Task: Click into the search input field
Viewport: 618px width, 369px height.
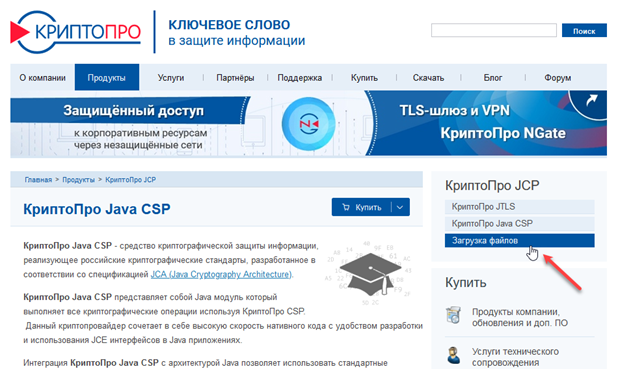Action: point(493,30)
